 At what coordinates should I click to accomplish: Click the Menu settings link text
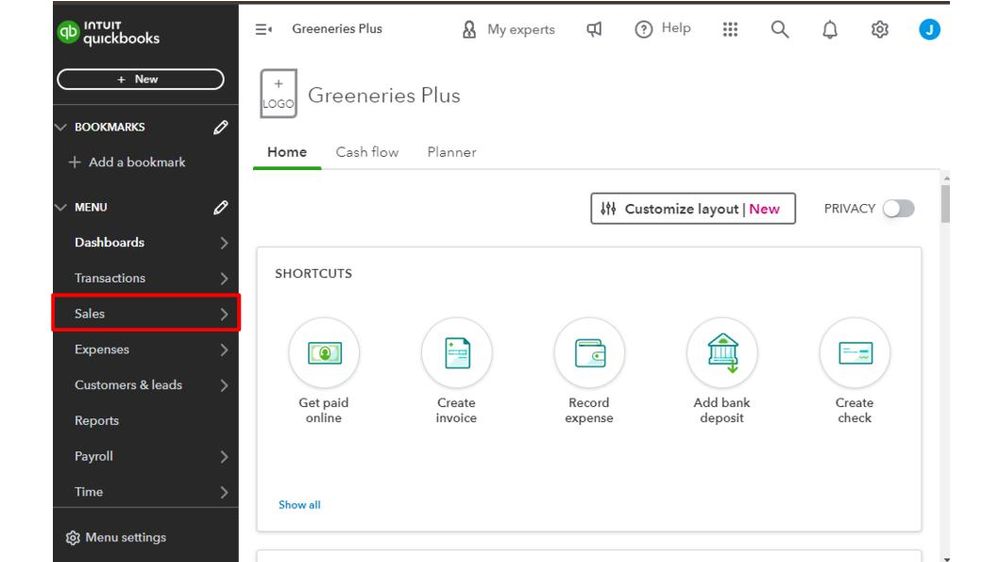click(x=126, y=538)
